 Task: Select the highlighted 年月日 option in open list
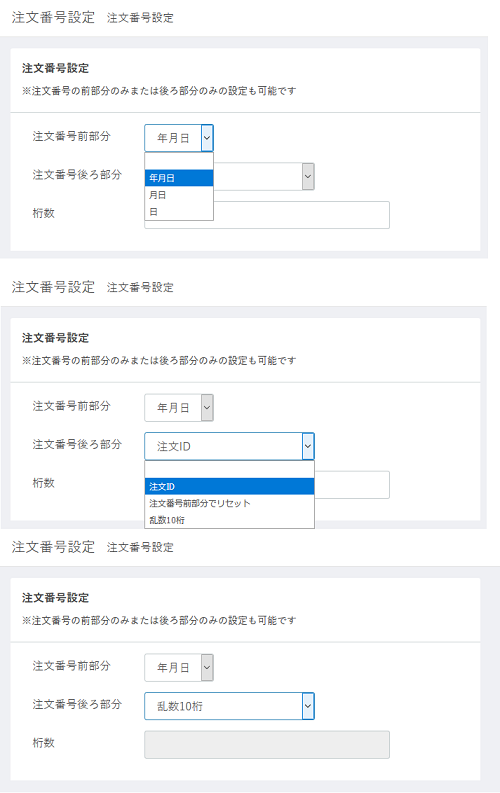pos(179,178)
